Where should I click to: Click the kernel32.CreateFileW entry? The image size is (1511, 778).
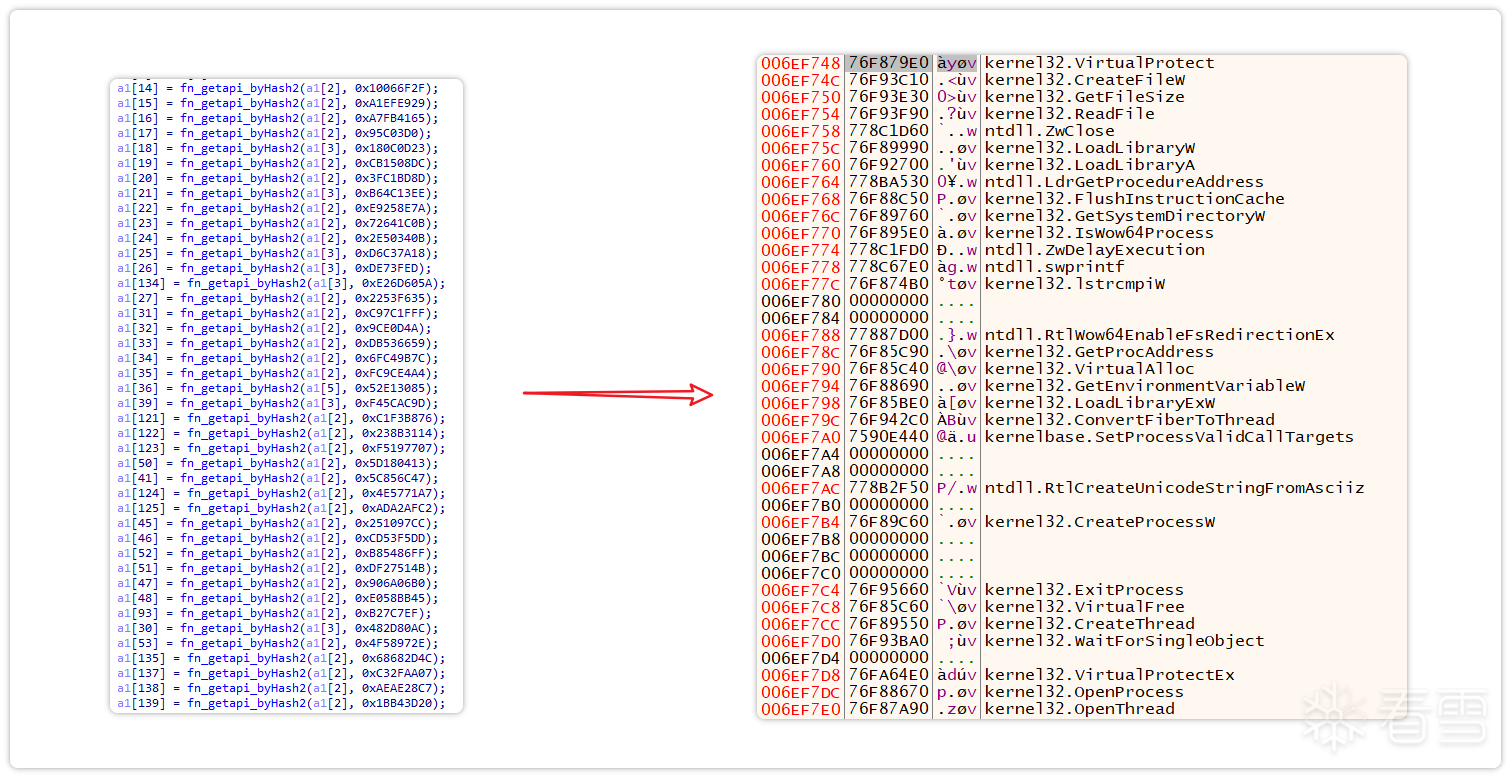[x=1085, y=80]
